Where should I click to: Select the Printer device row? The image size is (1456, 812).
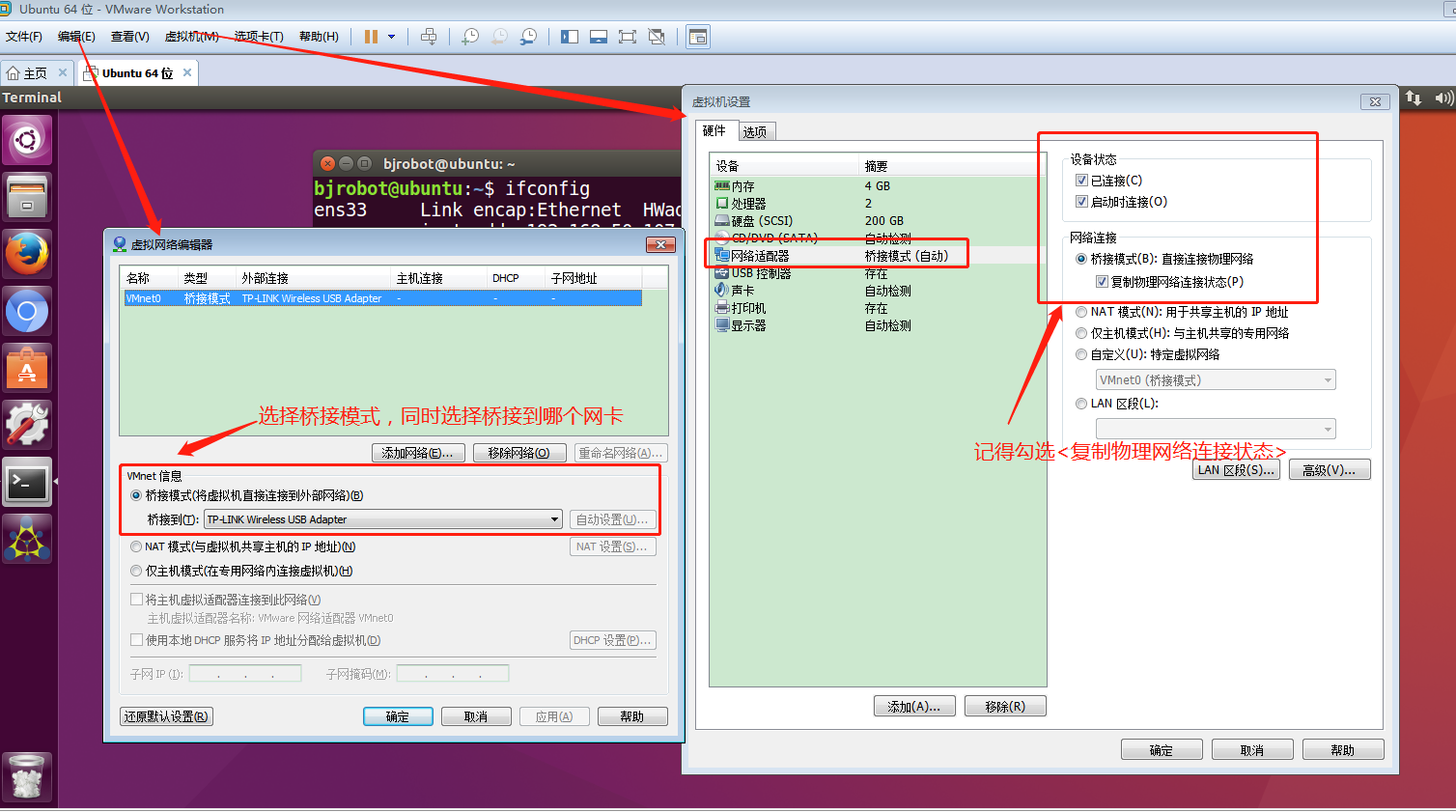[877, 308]
